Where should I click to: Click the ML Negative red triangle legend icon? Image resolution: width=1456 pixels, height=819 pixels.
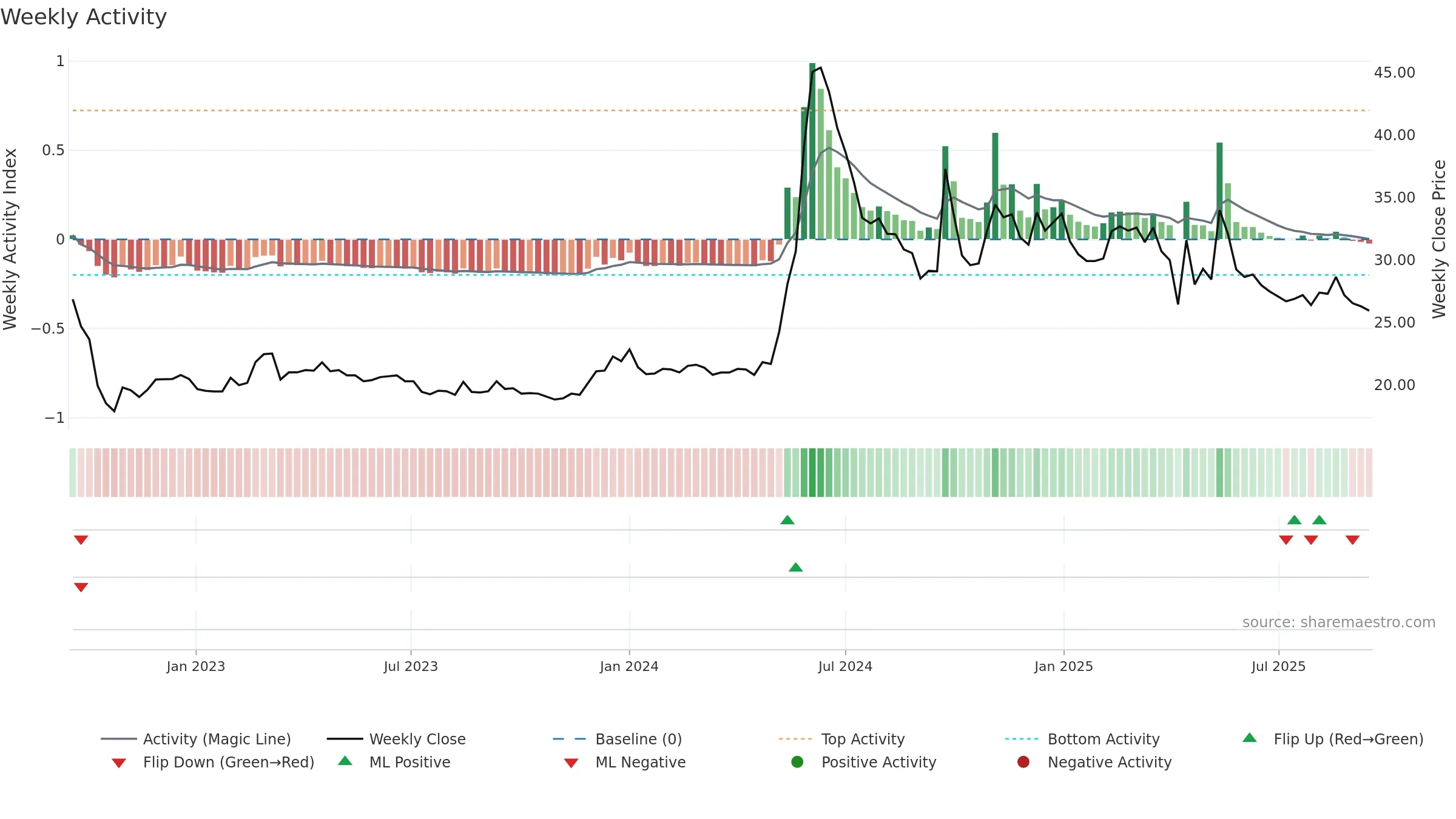(x=571, y=763)
